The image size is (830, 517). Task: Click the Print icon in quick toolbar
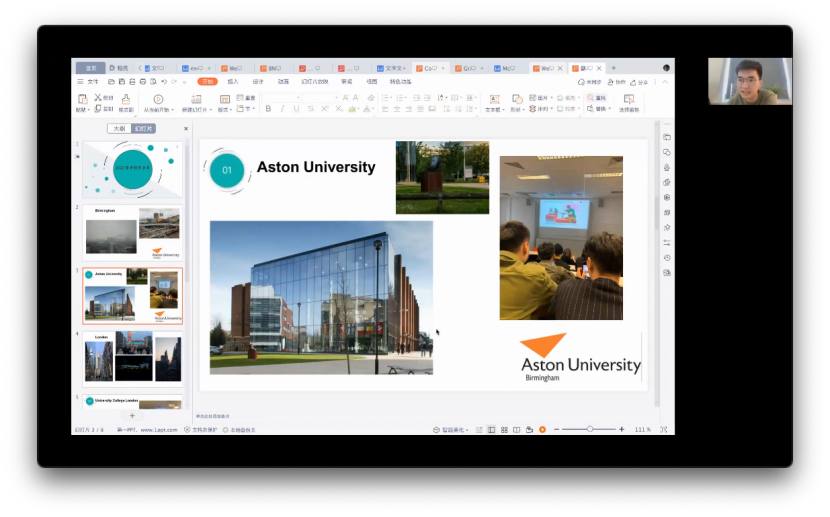143,82
